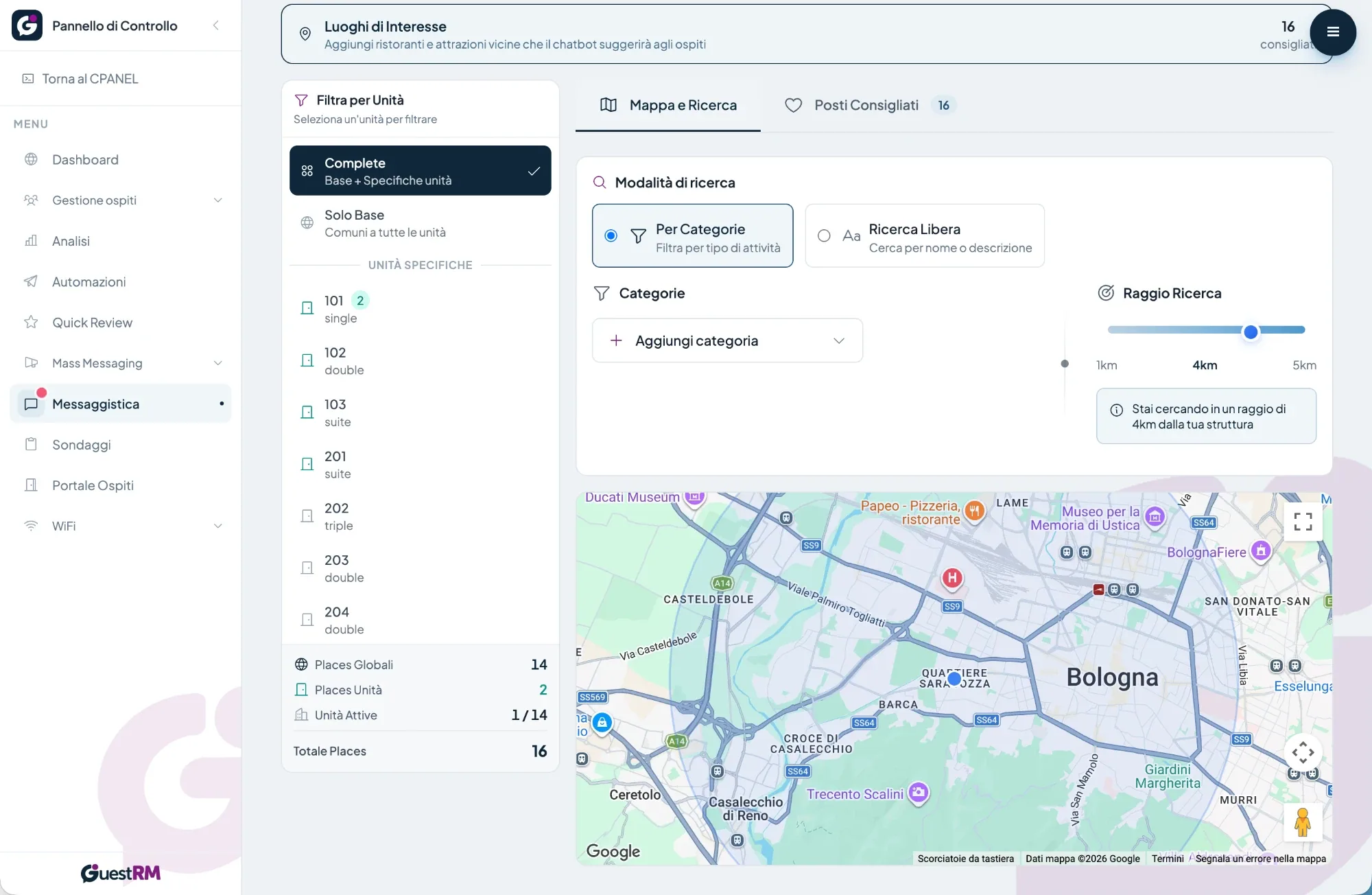
Task: Toggle fullscreen view on the map
Action: click(1303, 522)
